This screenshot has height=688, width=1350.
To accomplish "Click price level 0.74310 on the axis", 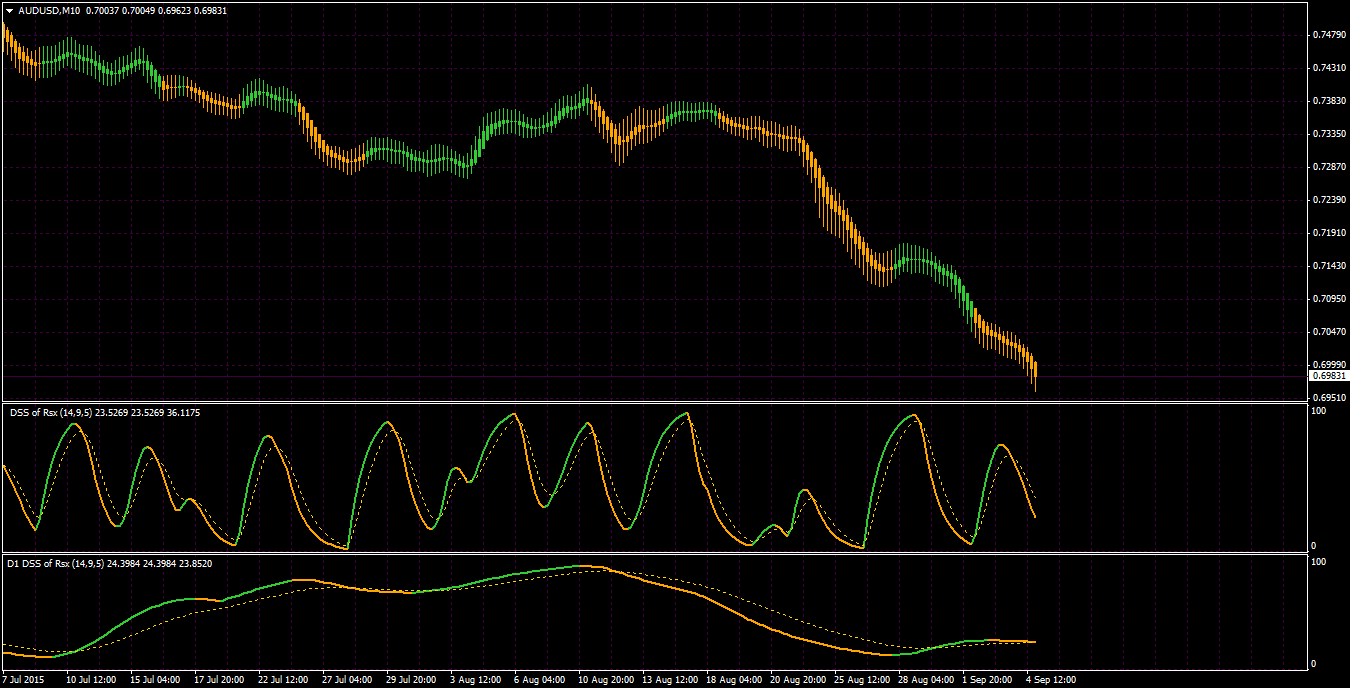I will [x=1328, y=68].
